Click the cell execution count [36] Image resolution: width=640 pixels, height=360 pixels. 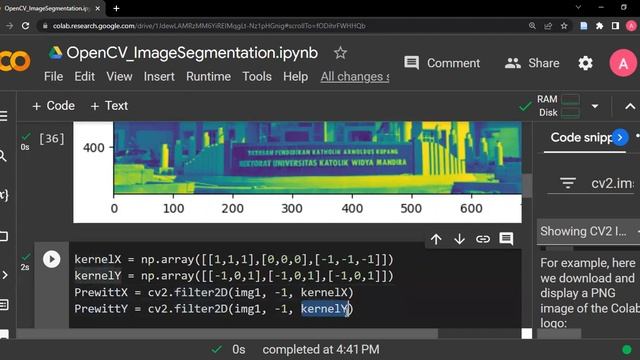[52, 139]
